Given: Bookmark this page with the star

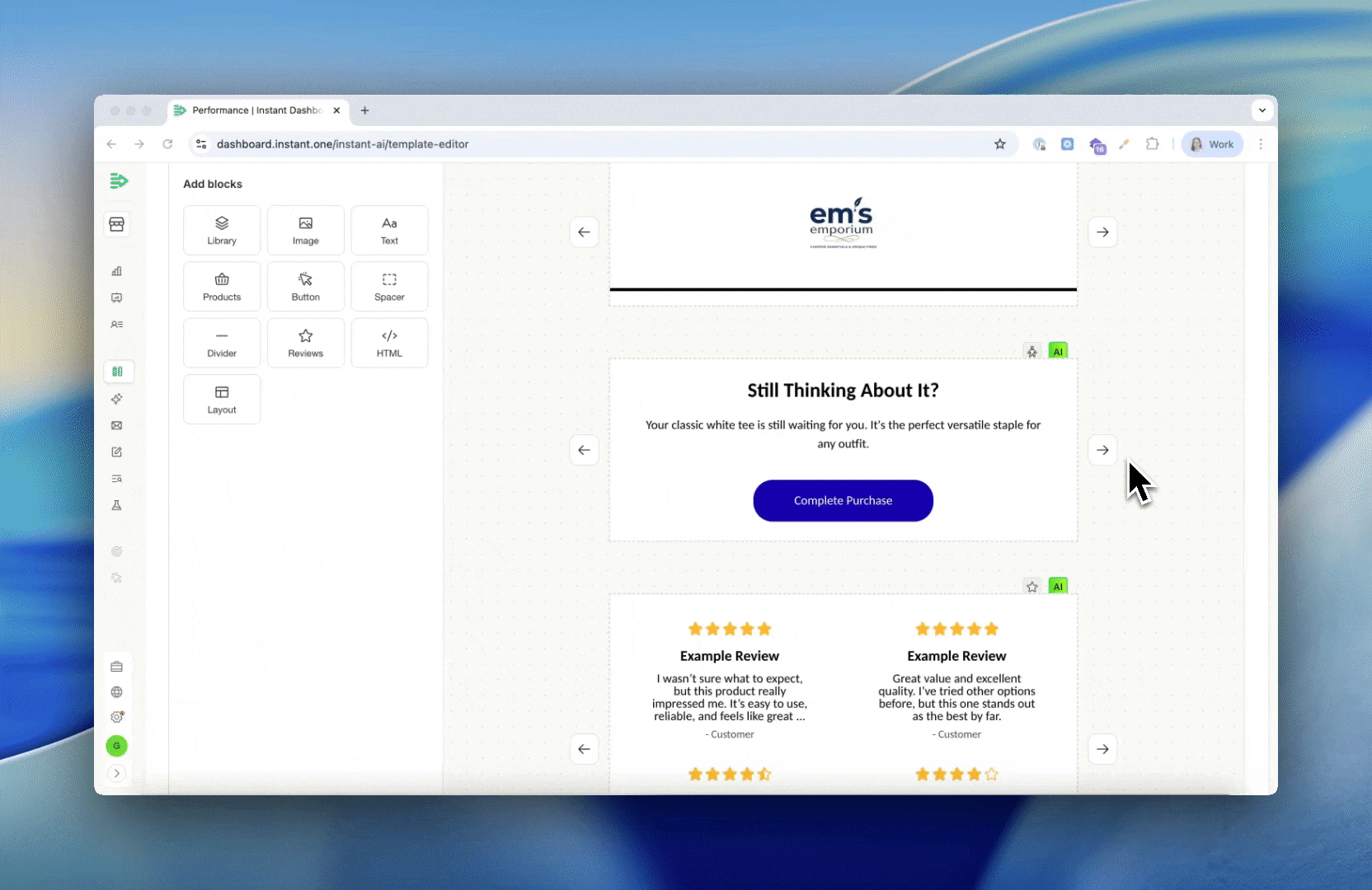Looking at the screenshot, I should click(x=1000, y=144).
